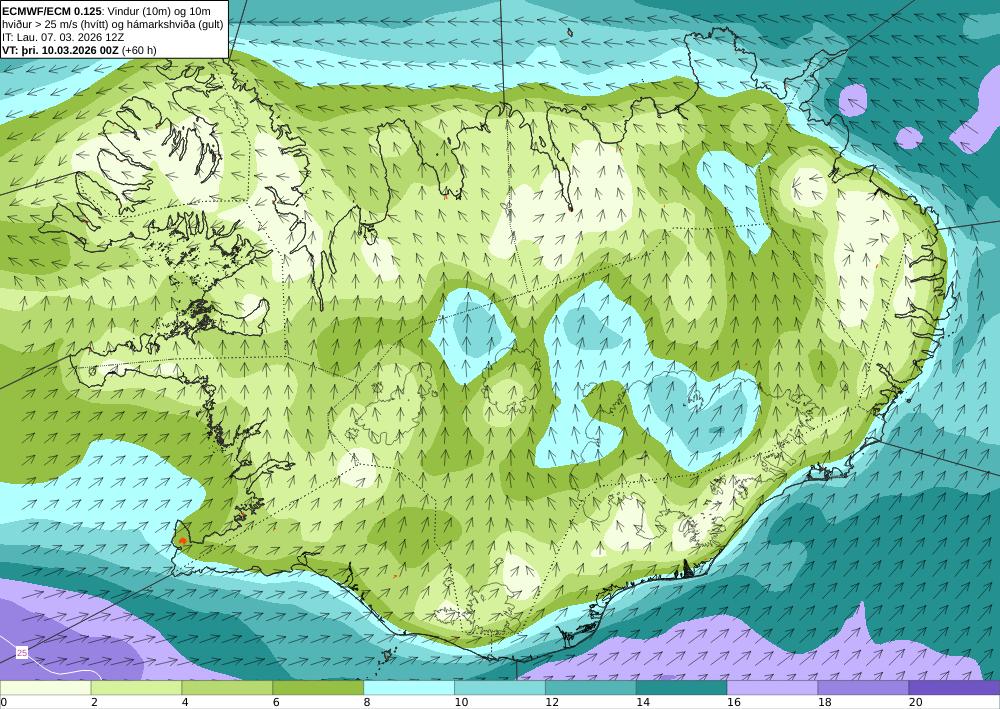Screen dimensions: 1000x709
Task: Click the legend scale label '16'
Action: [x=733, y=702]
